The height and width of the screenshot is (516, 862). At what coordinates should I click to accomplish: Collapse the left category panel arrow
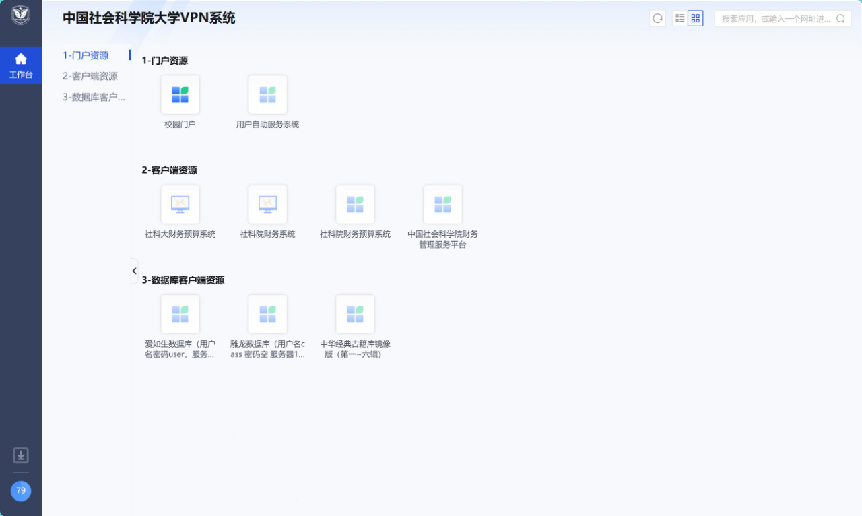[x=134, y=271]
